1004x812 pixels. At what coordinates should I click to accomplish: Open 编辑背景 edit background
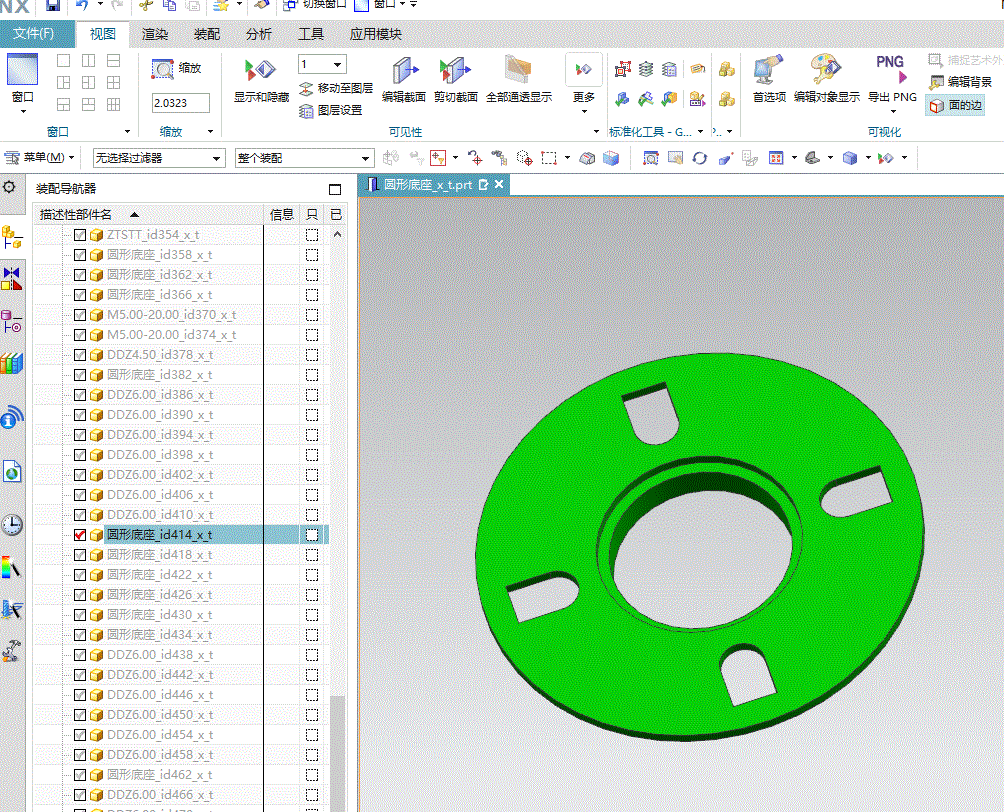960,82
